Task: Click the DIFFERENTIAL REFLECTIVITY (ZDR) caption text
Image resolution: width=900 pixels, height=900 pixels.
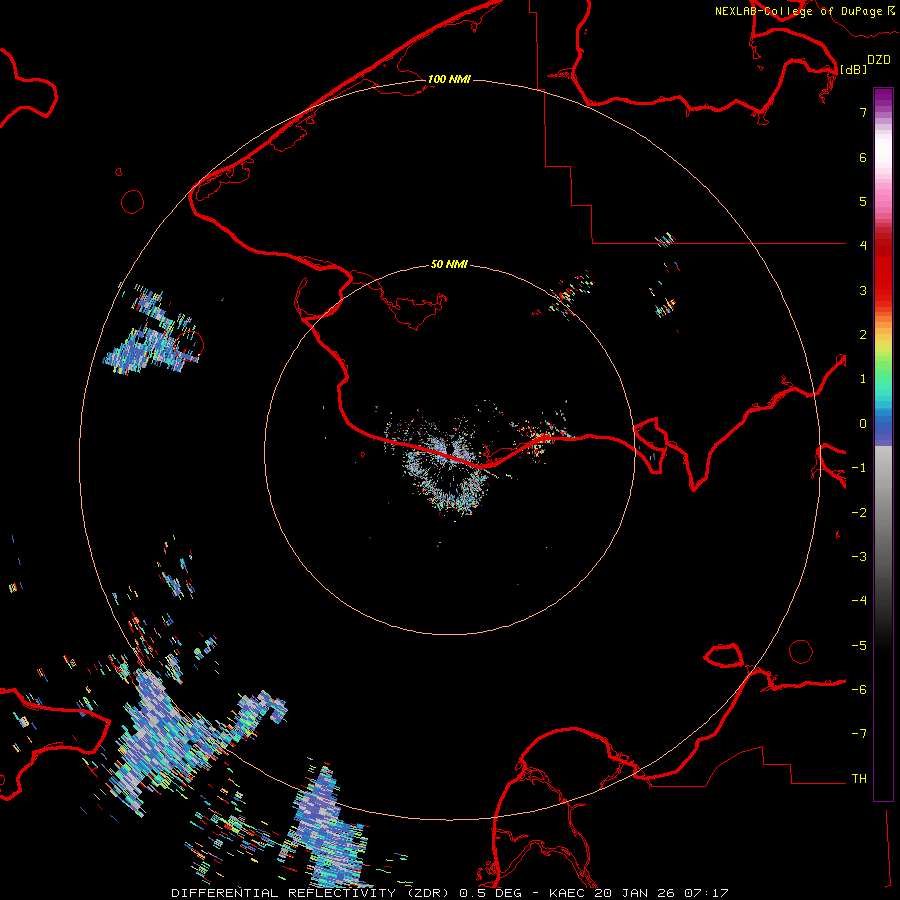Action: (312, 893)
